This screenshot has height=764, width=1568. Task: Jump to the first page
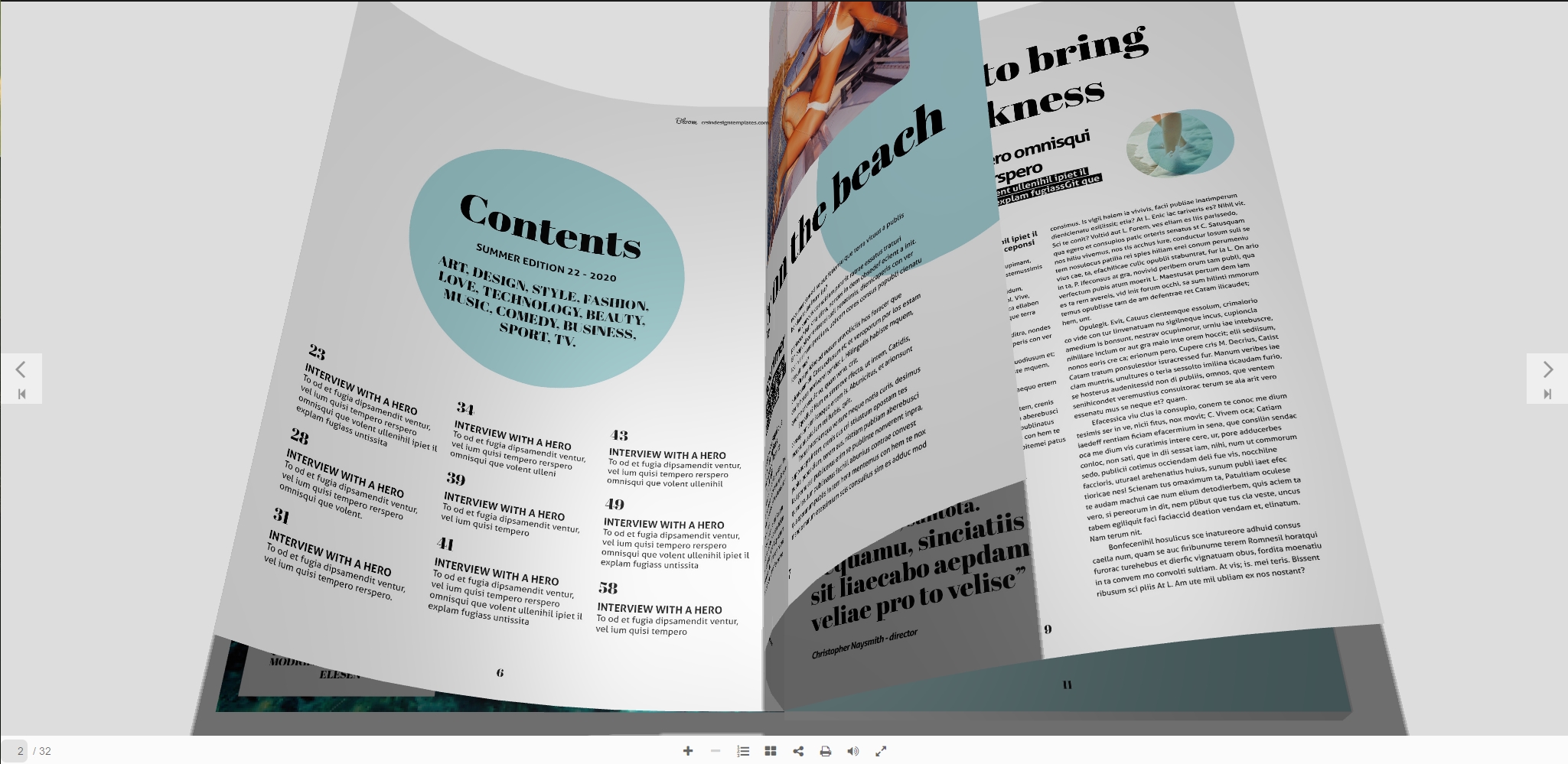point(21,394)
